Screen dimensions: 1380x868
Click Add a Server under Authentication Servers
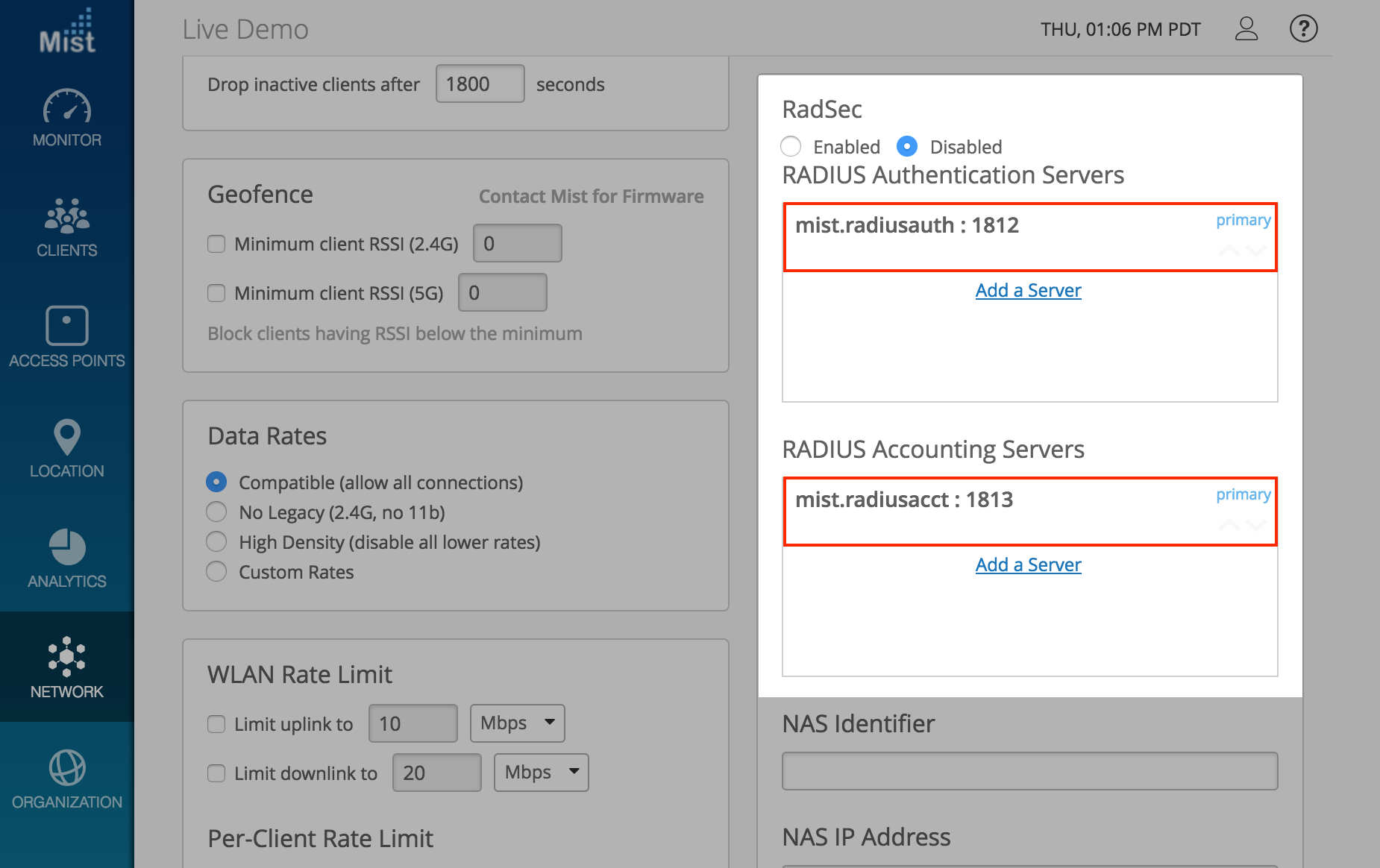1028,290
